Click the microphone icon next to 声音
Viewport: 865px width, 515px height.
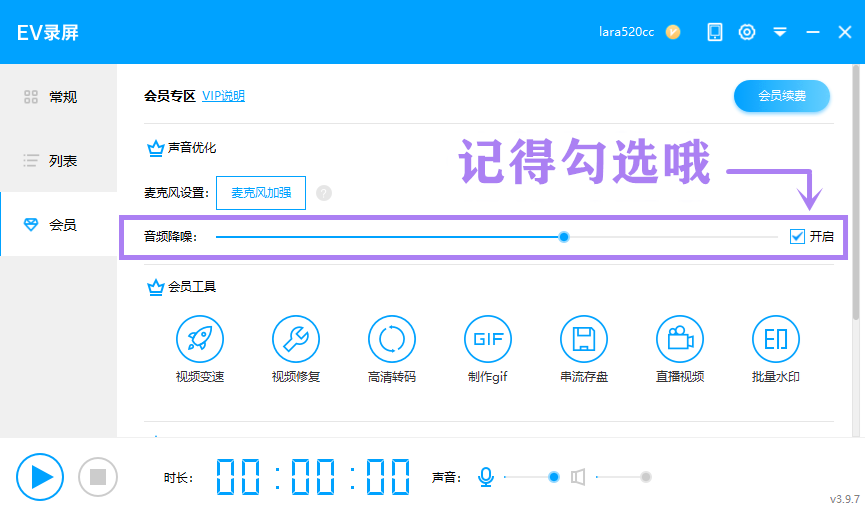coord(486,477)
